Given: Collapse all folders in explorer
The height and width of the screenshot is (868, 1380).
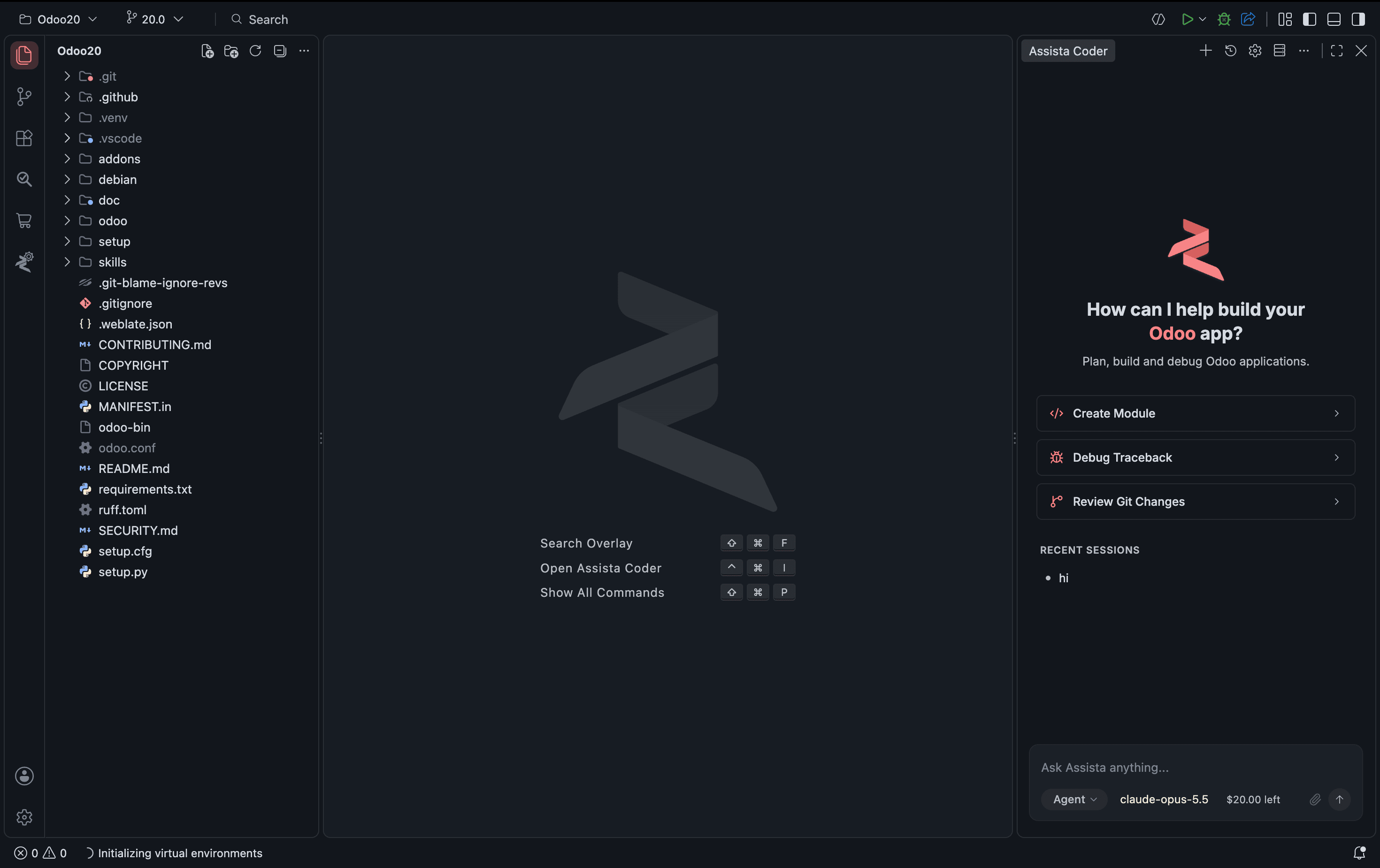Looking at the screenshot, I should click(x=280, y=51).
